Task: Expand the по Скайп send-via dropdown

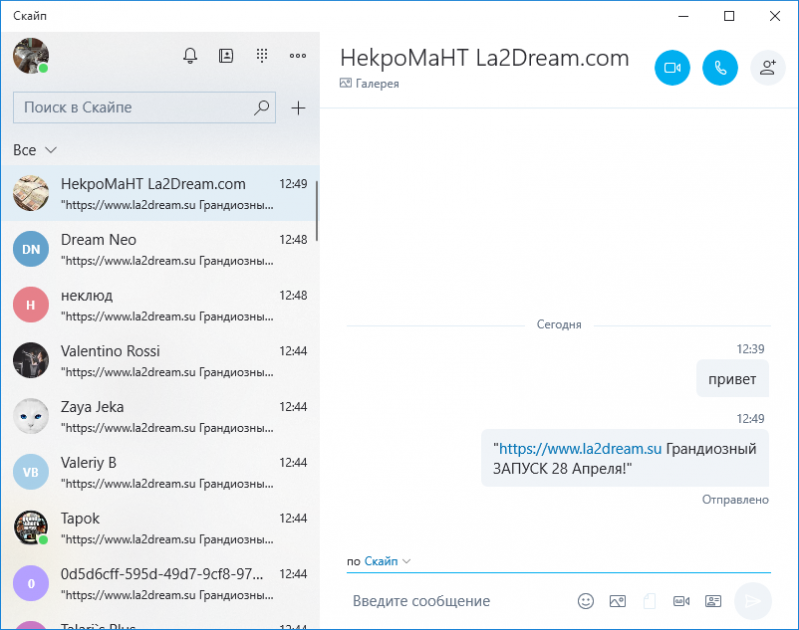Action: (x=387, y=561)
